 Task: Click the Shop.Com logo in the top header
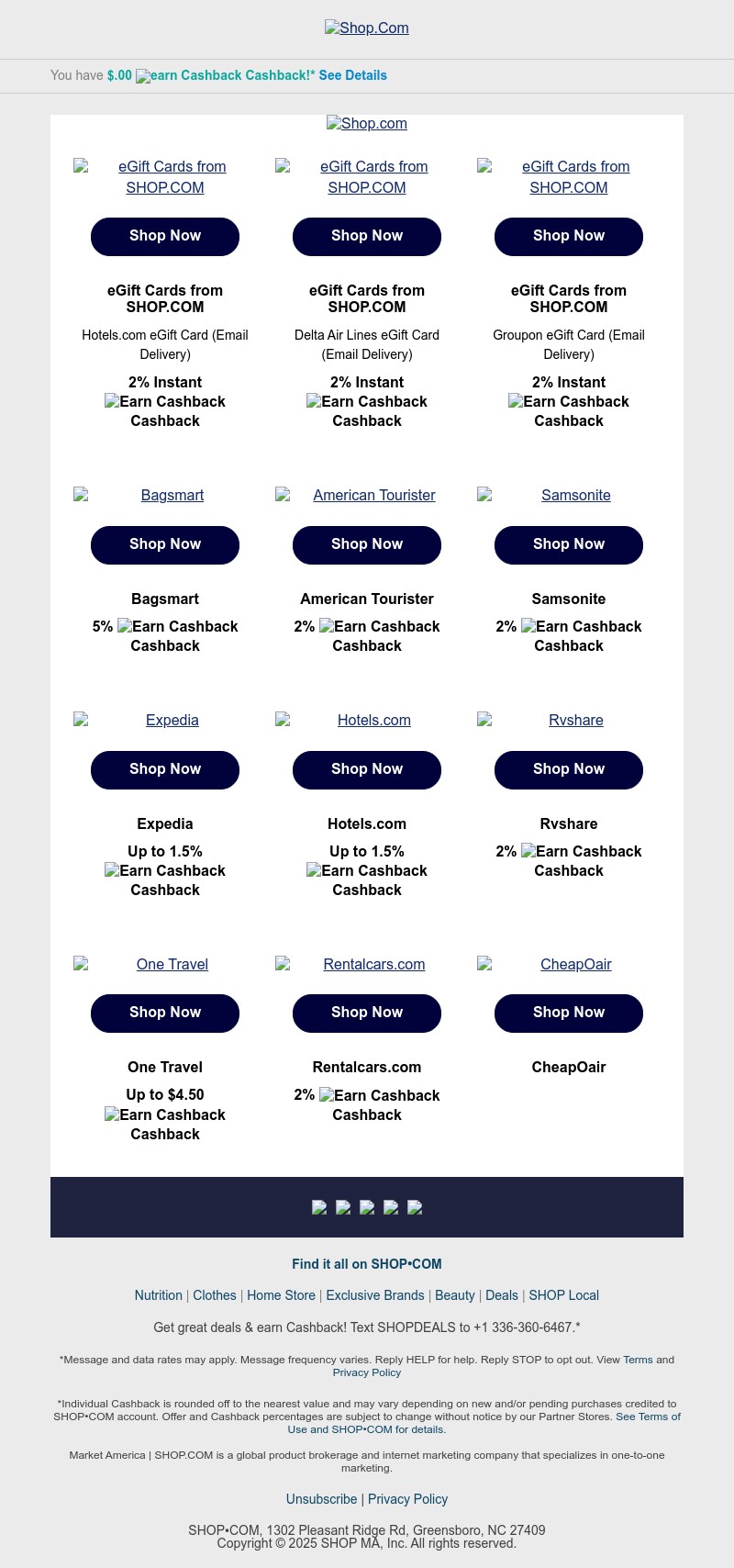coord(367,28)
